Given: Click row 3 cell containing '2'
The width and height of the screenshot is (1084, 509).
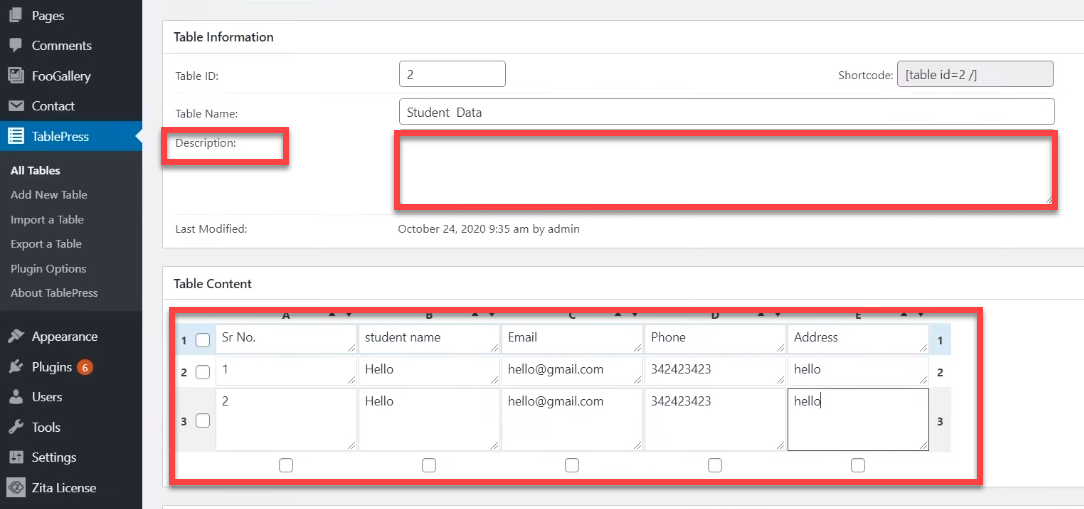Looking at the screenshot, I should 286,420.
